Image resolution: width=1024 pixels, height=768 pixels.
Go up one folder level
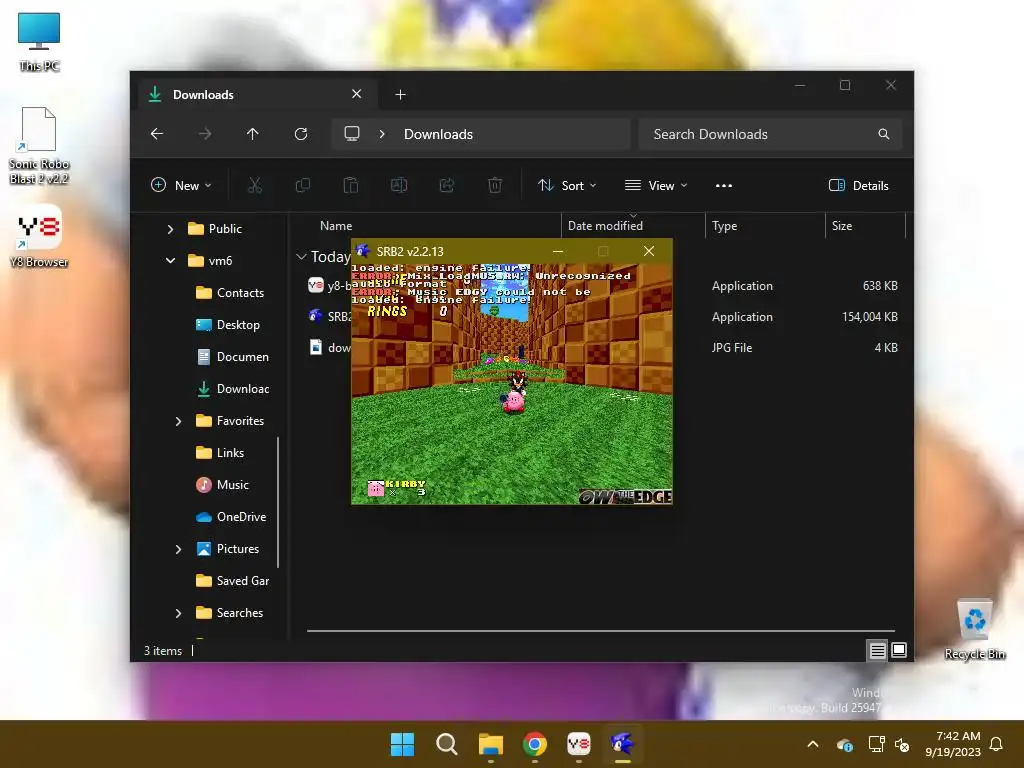(253, 134)
